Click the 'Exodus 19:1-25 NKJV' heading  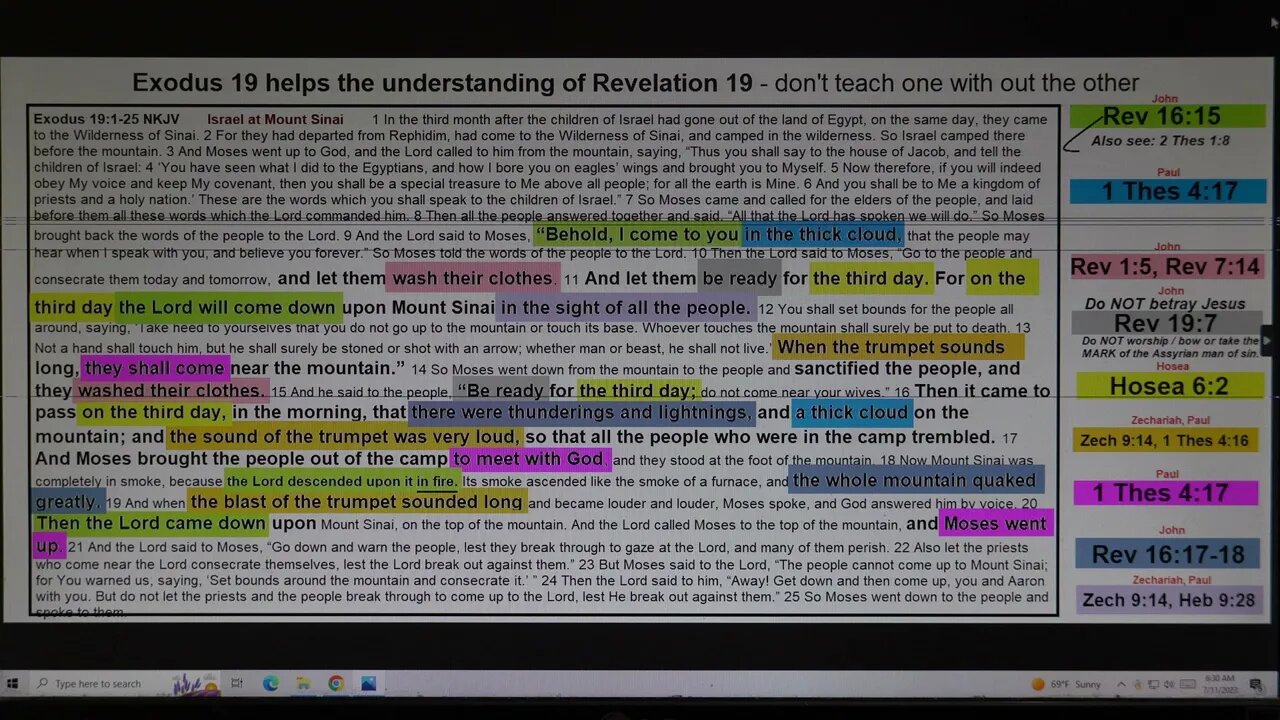pyautogui.click(x=107, y=119)
